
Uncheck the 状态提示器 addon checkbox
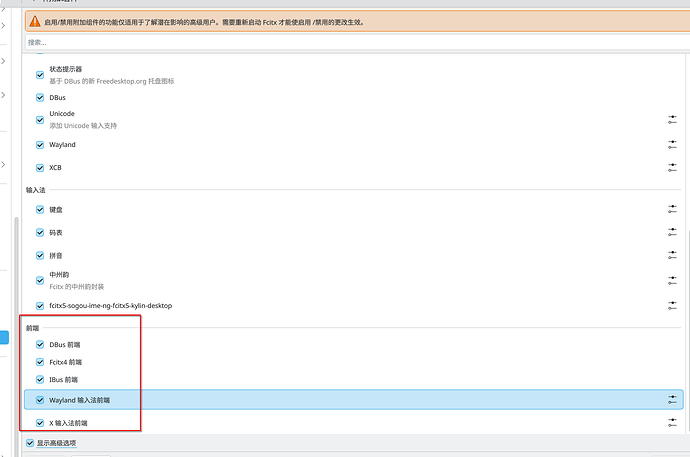point(40,74)
